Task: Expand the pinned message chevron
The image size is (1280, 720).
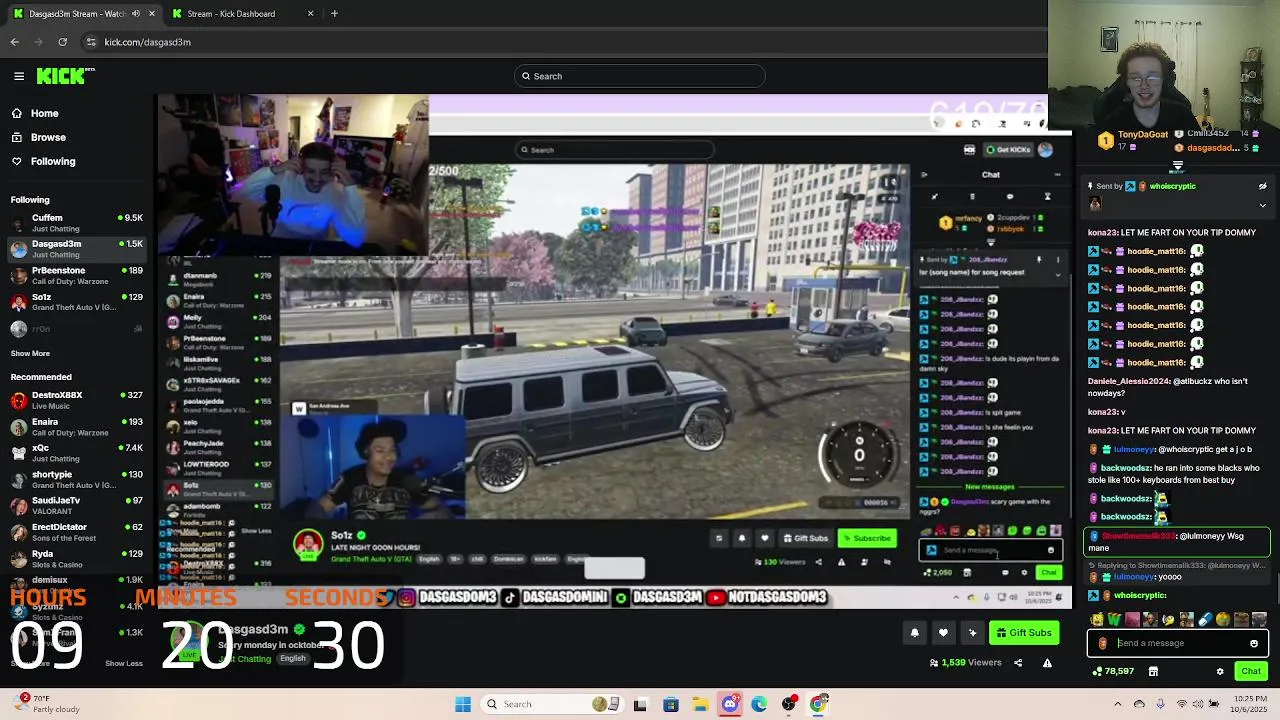Action: (x=1262, y=205)
